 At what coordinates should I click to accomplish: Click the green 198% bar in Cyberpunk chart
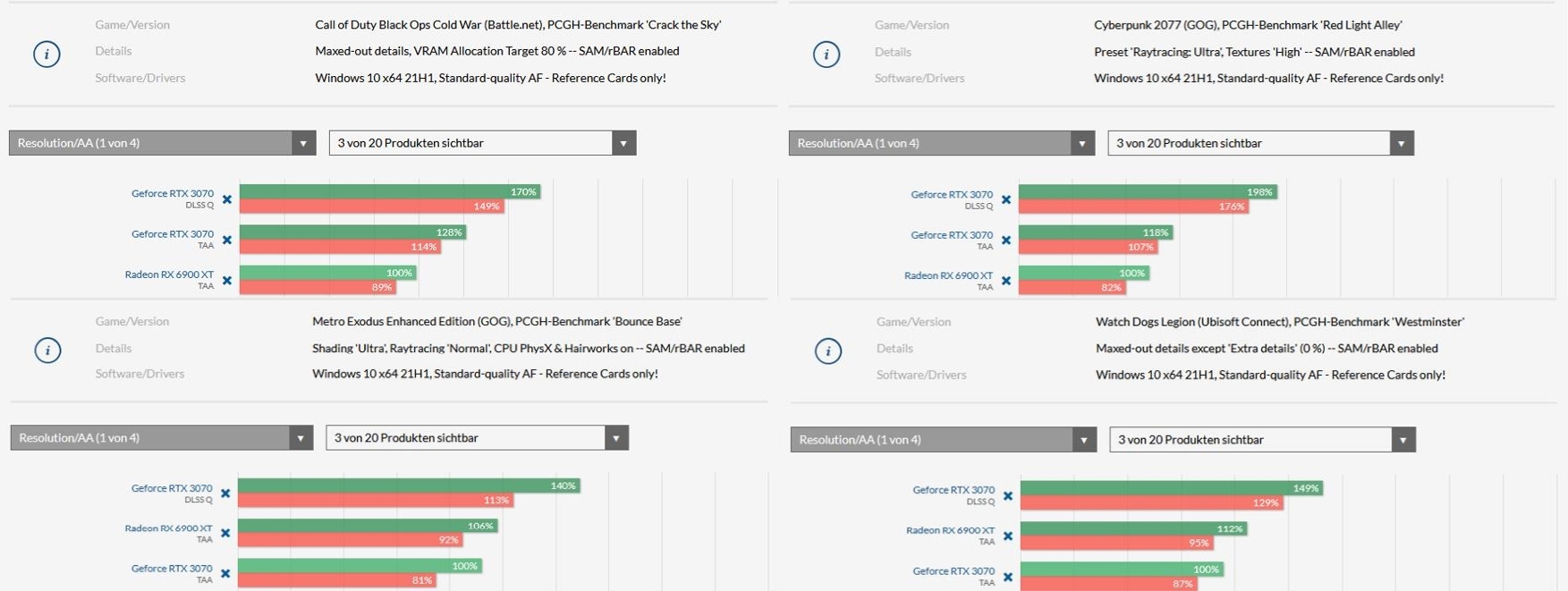(x=1148, y=191)
